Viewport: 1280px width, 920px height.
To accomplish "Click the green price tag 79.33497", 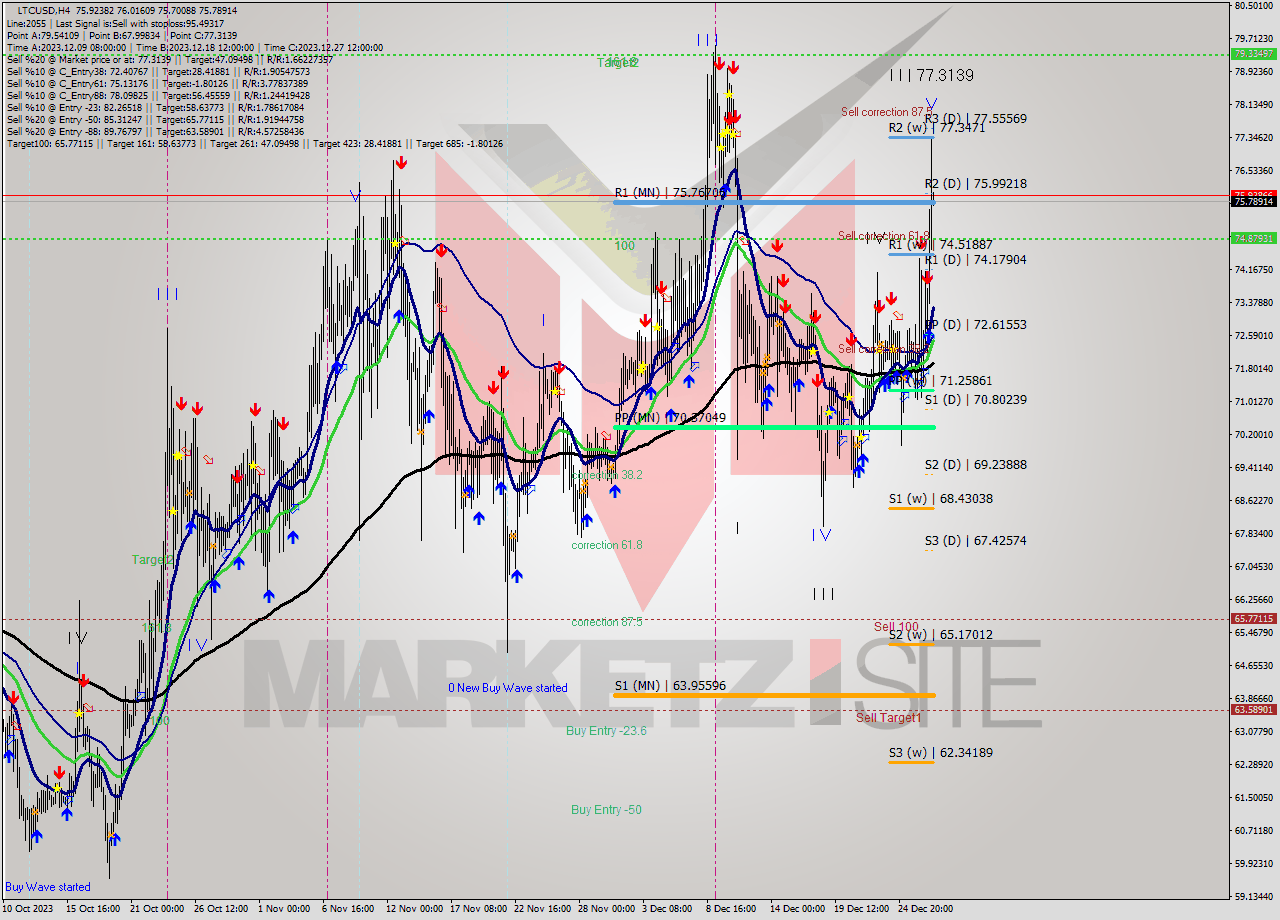I will point(1253,53).
